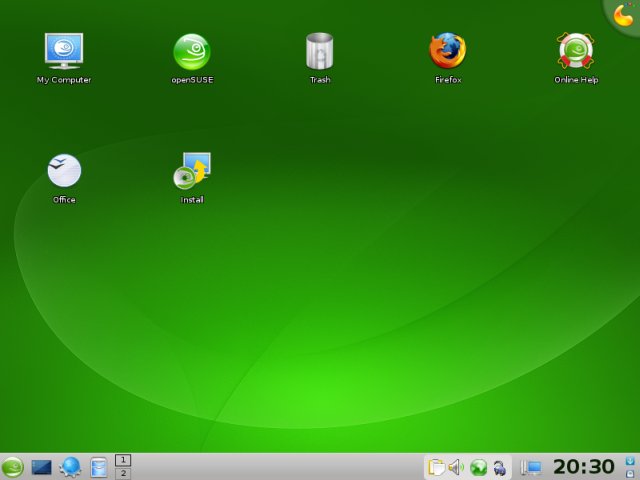Click the green globe network tray icon
The image size is (640, 480).
point(478,467)
